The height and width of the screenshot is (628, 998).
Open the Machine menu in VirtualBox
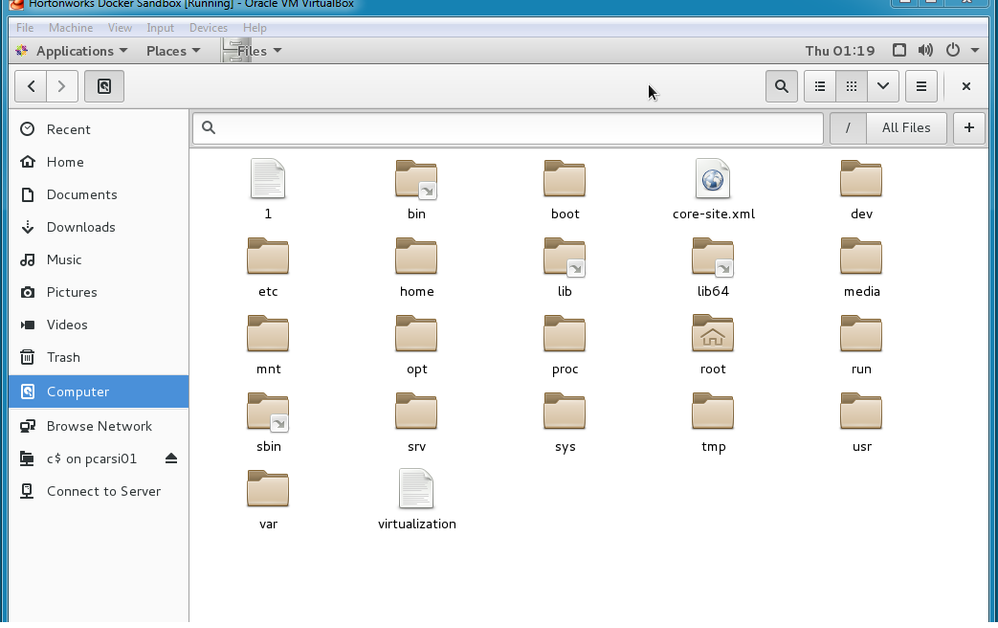[x=70, y=28]
